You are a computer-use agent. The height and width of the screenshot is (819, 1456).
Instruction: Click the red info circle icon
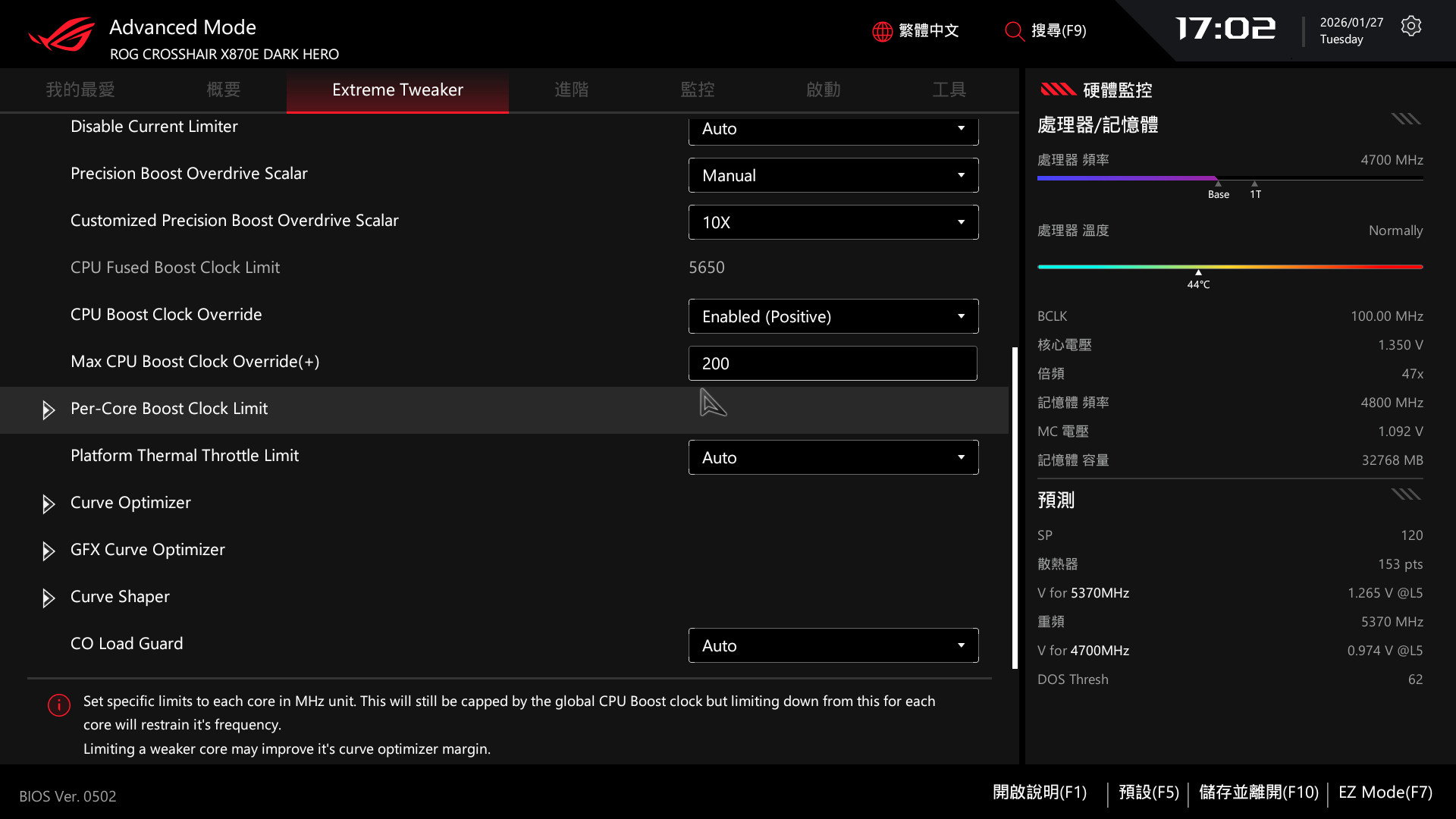coord(59,705)
